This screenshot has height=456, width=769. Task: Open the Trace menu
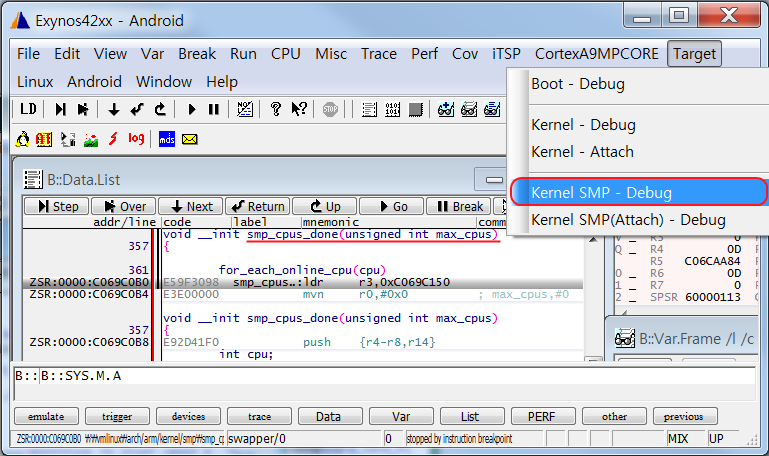point(379,54)
